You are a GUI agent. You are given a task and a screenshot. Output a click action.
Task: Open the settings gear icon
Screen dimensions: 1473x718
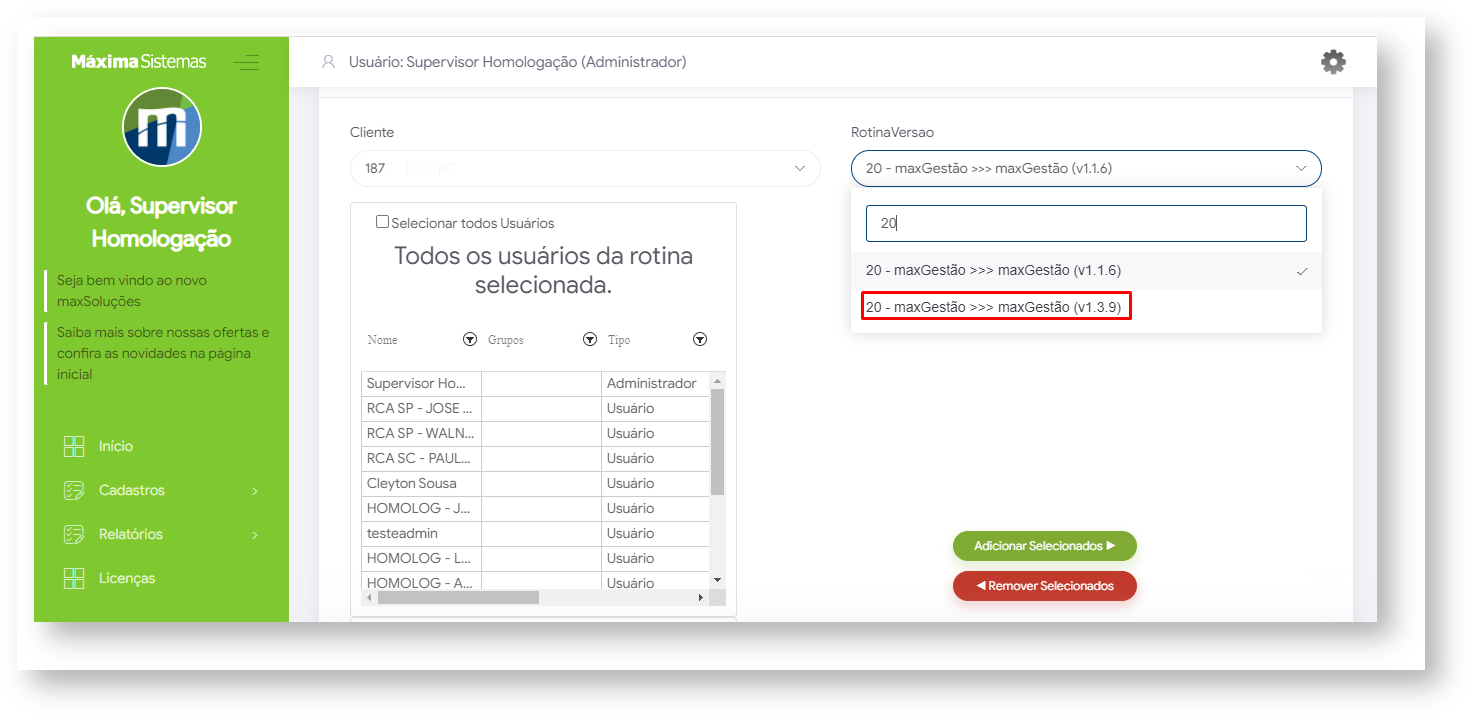coord(1333,62)
